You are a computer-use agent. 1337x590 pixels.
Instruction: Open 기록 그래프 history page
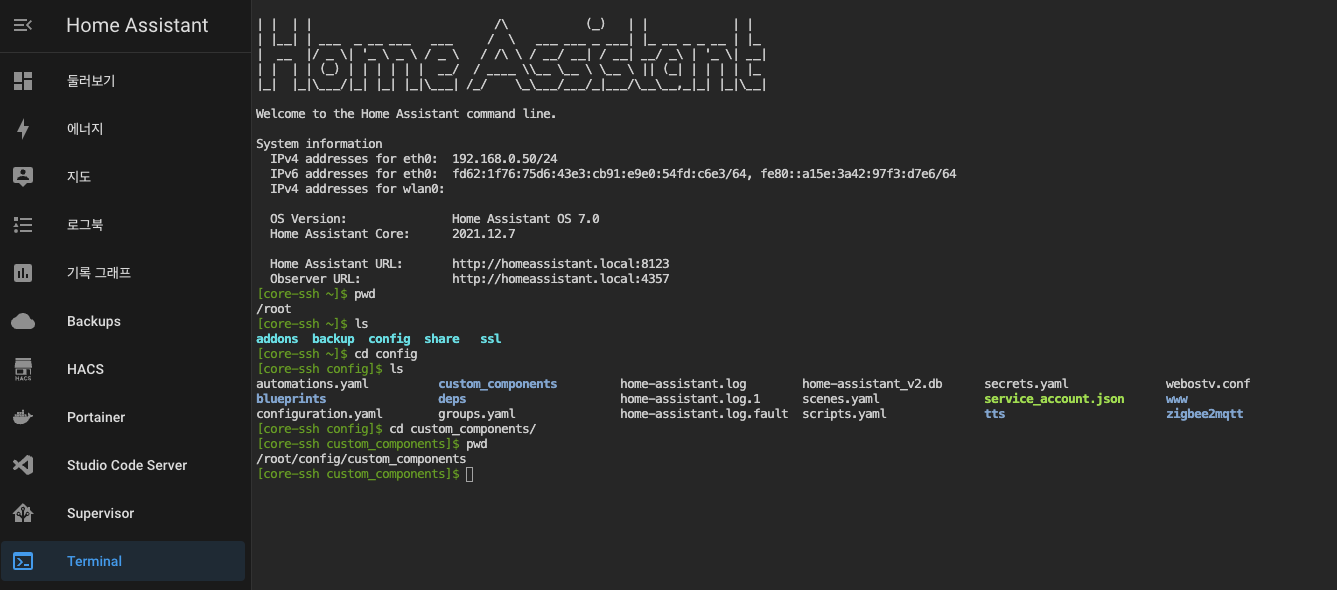tap(123, 273)
